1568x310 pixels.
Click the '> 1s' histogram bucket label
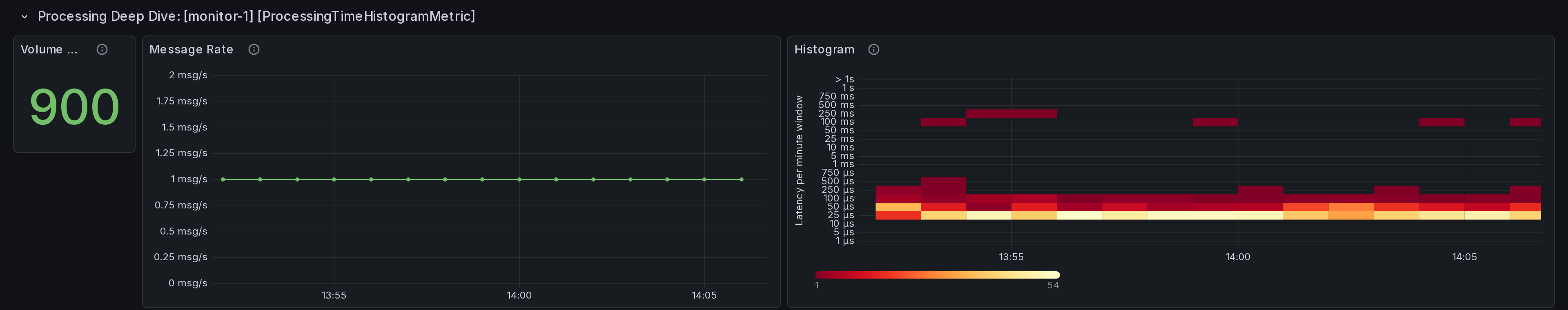pos(845,80)
